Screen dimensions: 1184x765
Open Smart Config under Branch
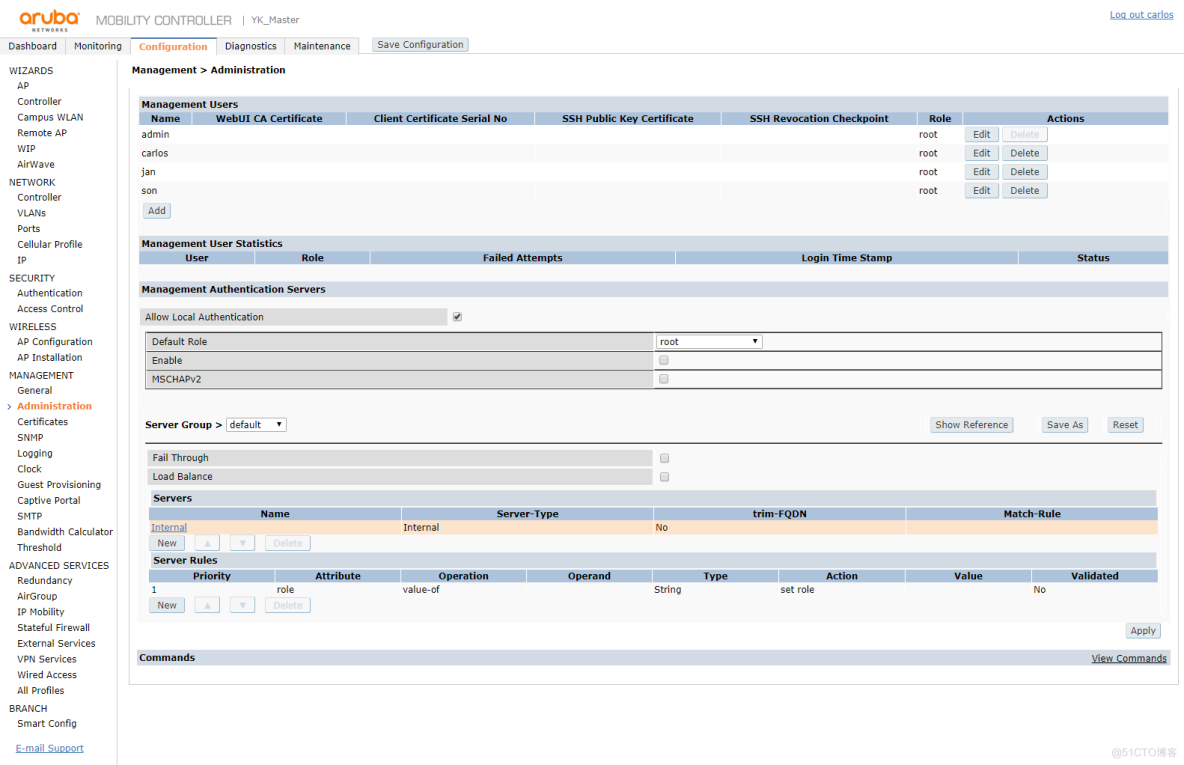(x=47, y=723)
